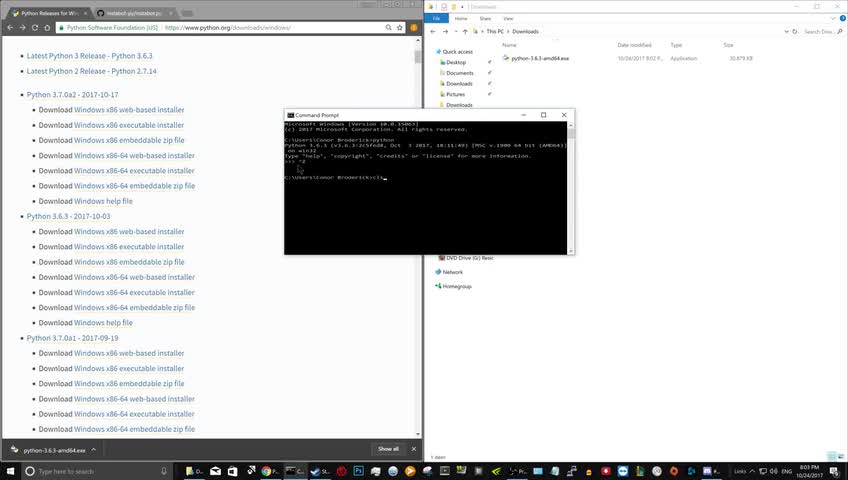Show hidden system tray icons chevron
Screen dimensions: 848x480
[x=752, y=471]
